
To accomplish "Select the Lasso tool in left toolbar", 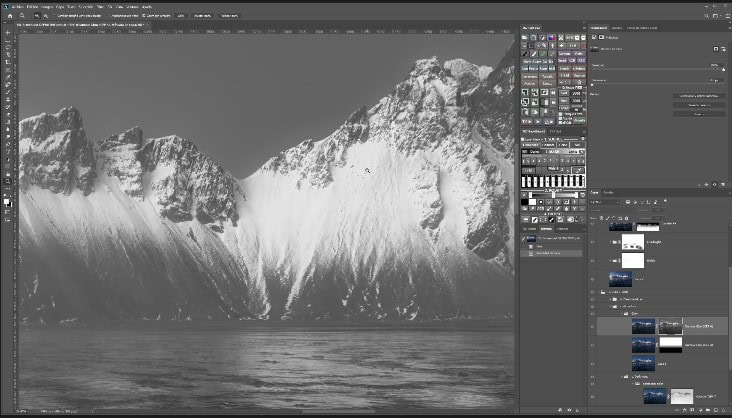I will click(x=8, y=49).
